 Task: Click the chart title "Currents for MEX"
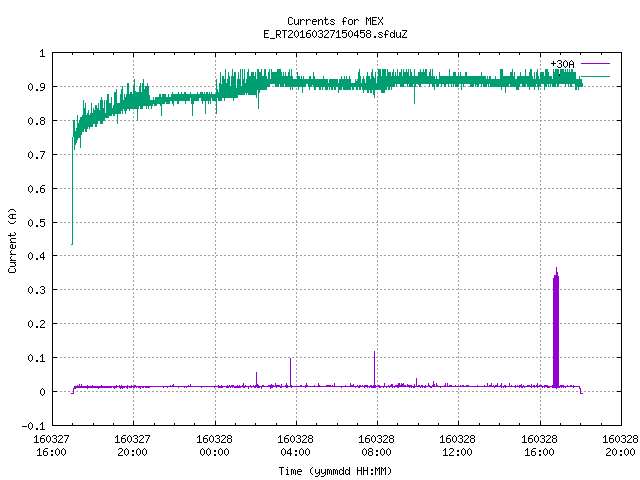335,21
